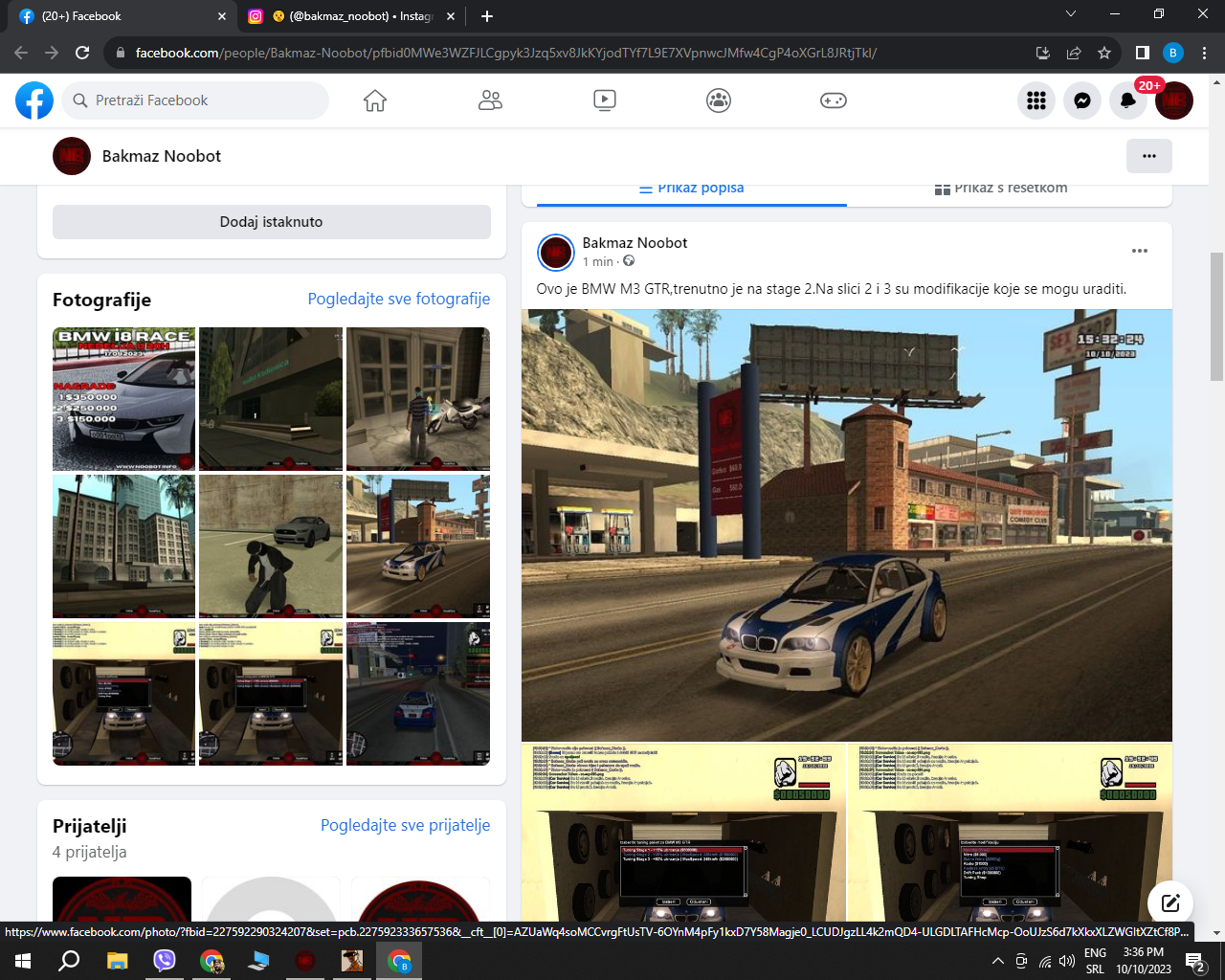1225x980 pixels.
Task: Open main BMW M3 GTR post image
Action: (847, 525)
